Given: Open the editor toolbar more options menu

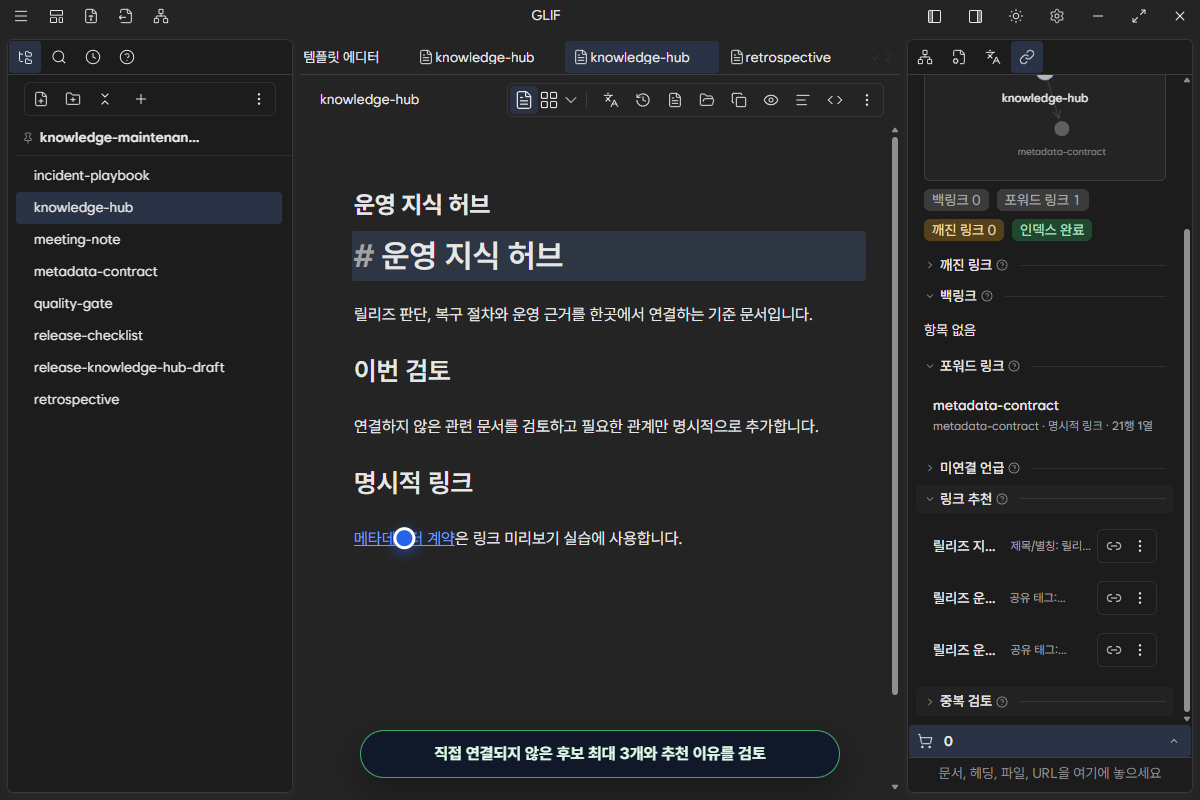Looking at the screenshot, I should click(x=867, y=100).
